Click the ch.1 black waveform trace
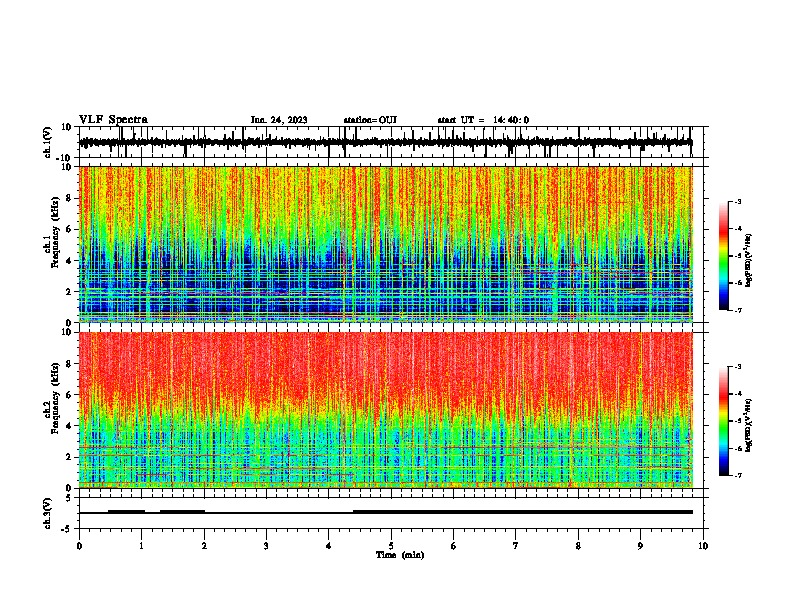This screenshot has height=612, width=792. point(385,142)
